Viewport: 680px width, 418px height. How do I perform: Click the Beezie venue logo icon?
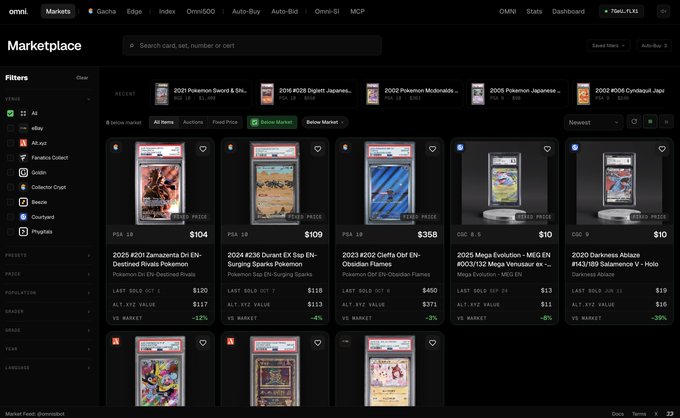pos(23,202)
